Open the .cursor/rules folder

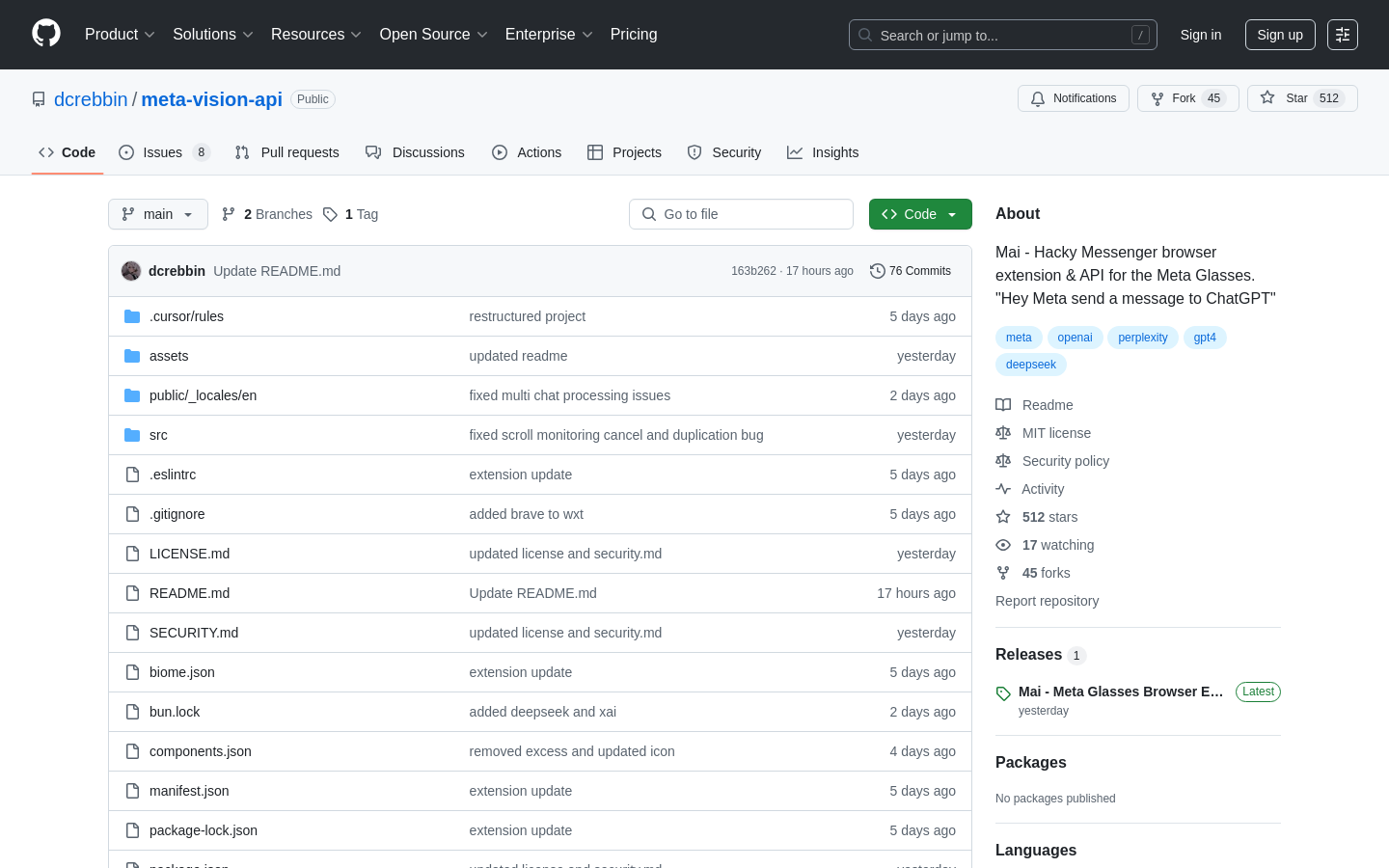(186, 316)
